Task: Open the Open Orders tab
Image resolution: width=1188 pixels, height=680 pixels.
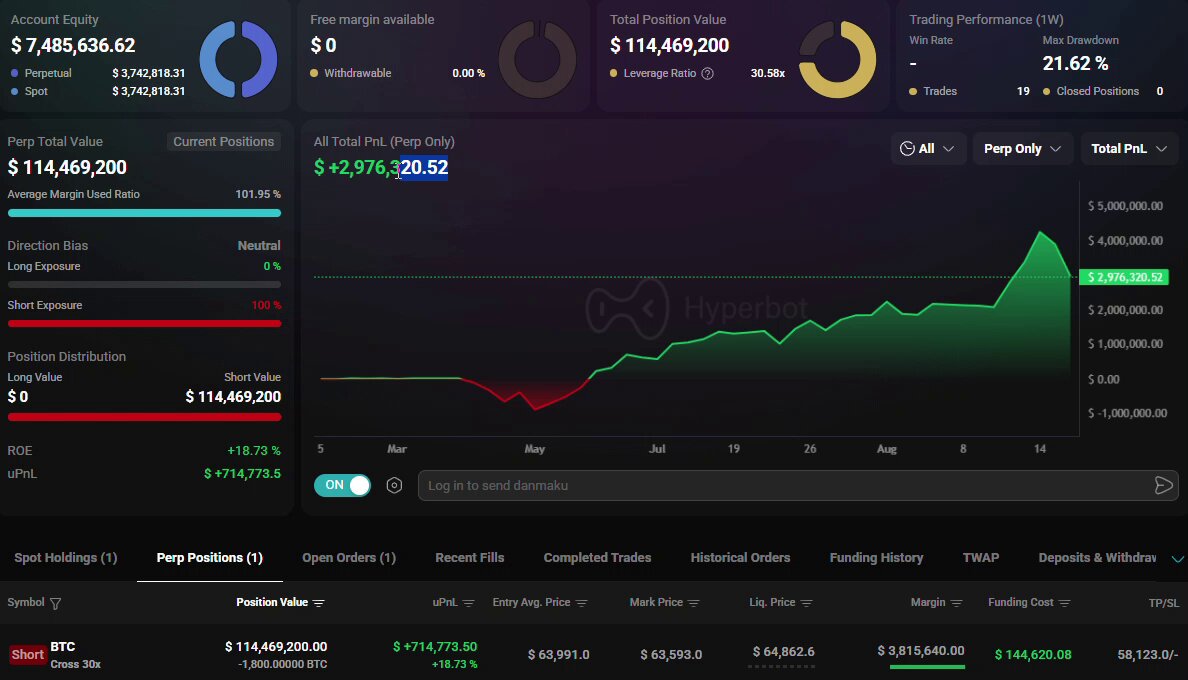Action: pyautogui.click(x=349, y=558)
